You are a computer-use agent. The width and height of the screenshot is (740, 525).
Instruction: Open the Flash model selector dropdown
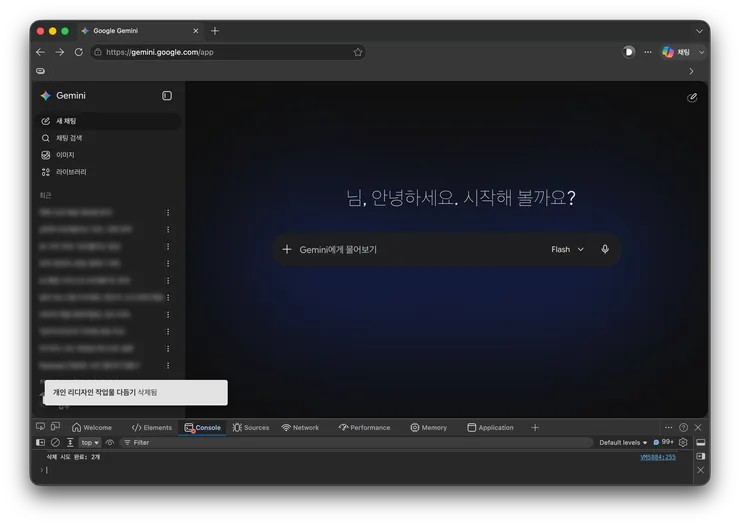[567, 249]
